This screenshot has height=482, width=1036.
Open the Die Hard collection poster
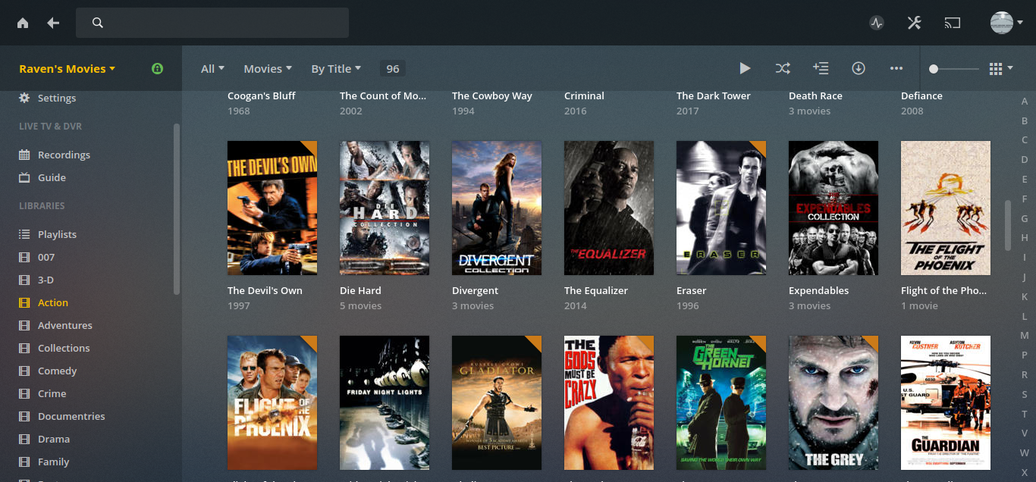coord(385,207)
